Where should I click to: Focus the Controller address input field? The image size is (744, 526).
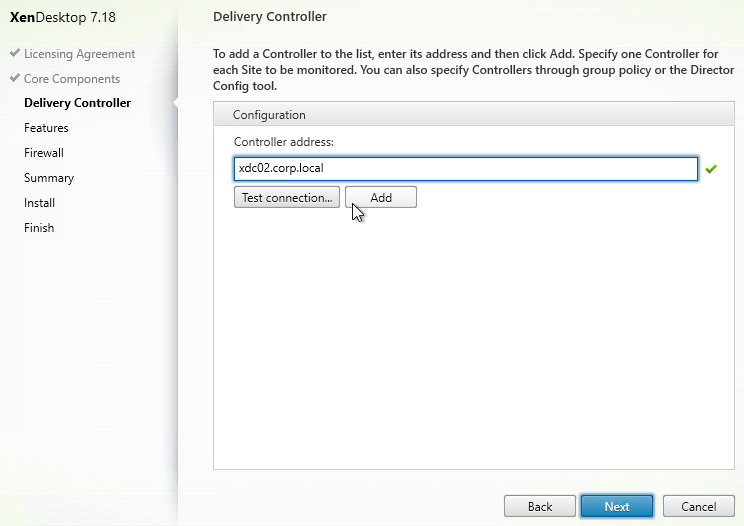tap(465, 169)
